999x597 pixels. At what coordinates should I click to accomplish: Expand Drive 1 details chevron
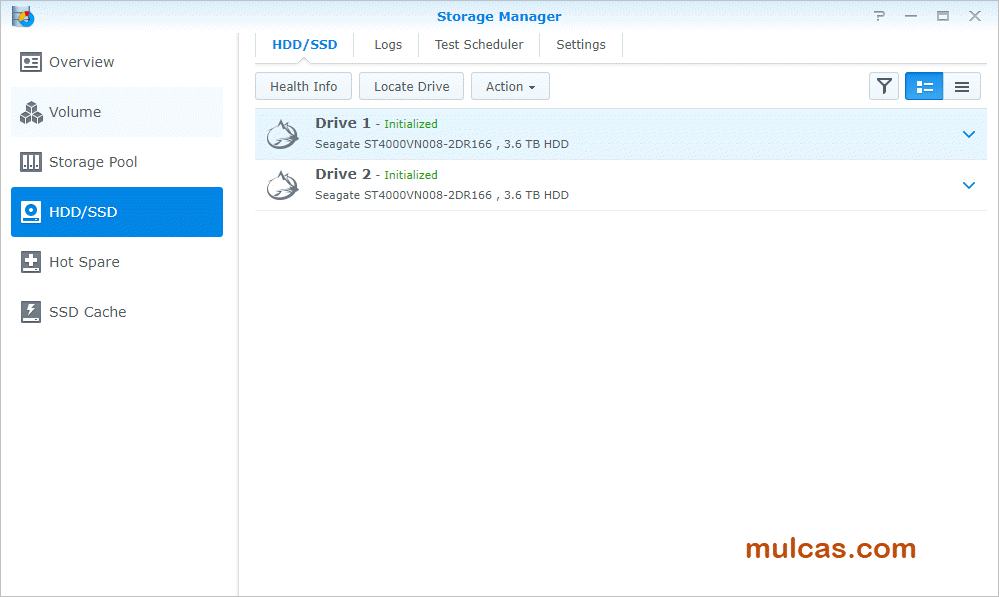point(968,134)
